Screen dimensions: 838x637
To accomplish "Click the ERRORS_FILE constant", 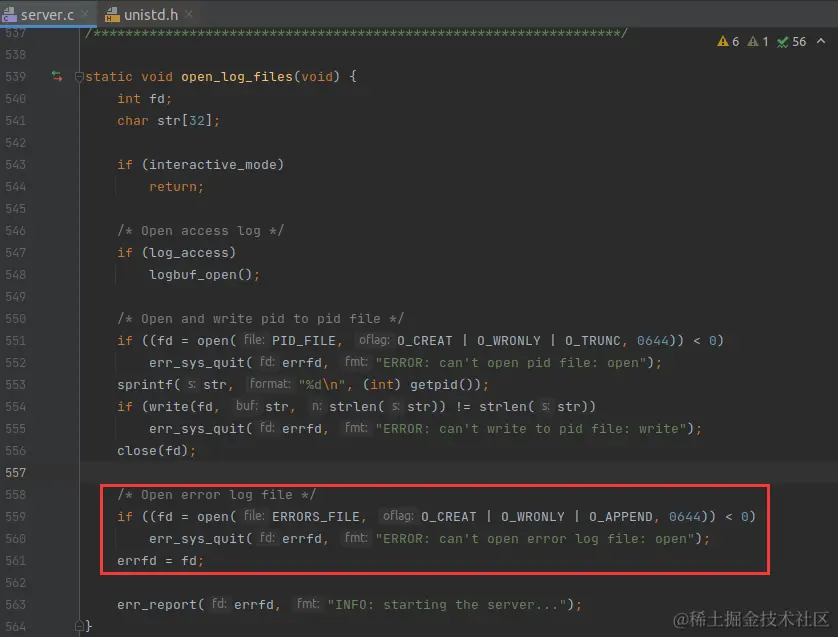I will 316,517.
